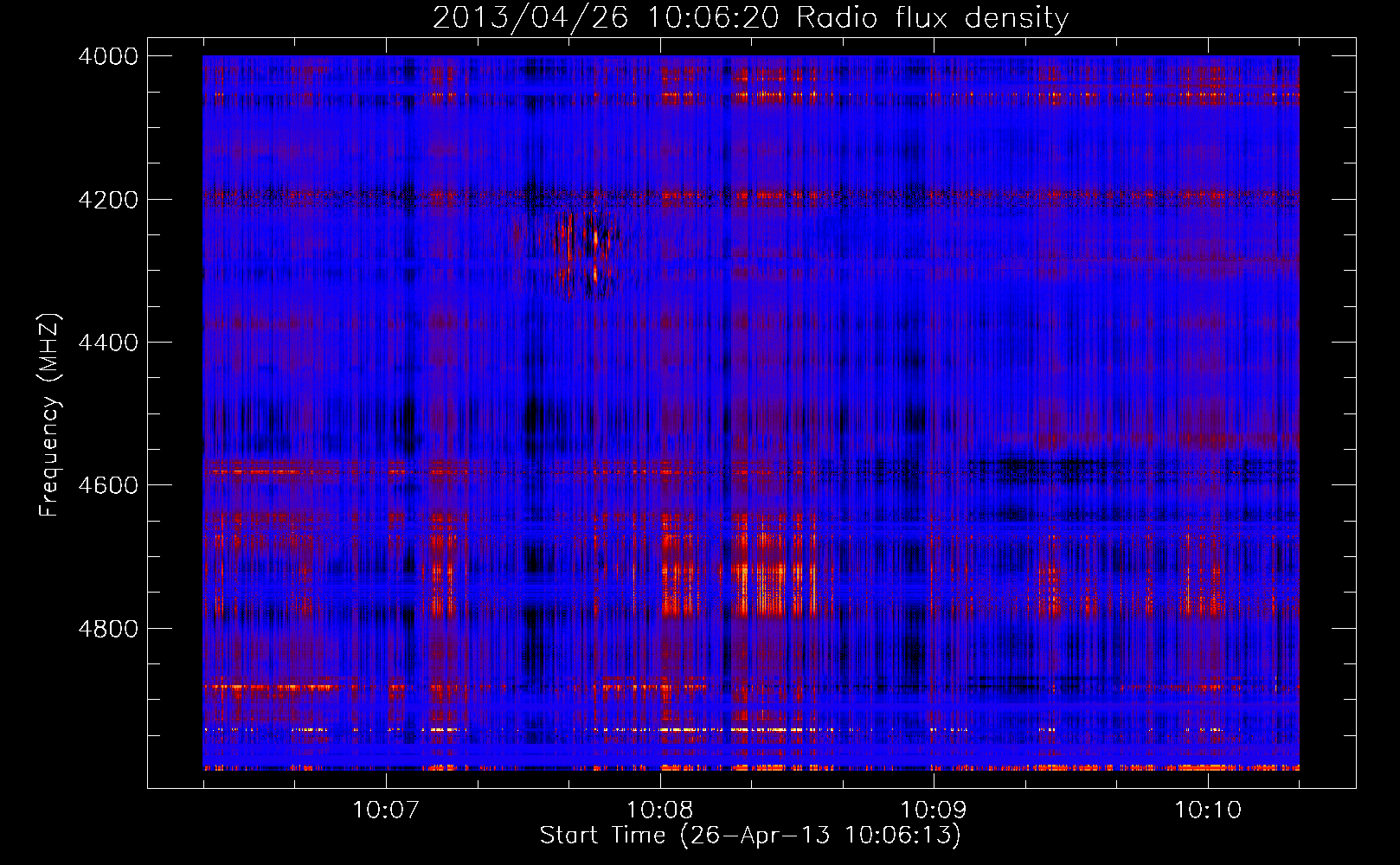This screenshot has height=865, width=1400.
Task: Select the 4600 frequency tick label
Action: (108, 485)
